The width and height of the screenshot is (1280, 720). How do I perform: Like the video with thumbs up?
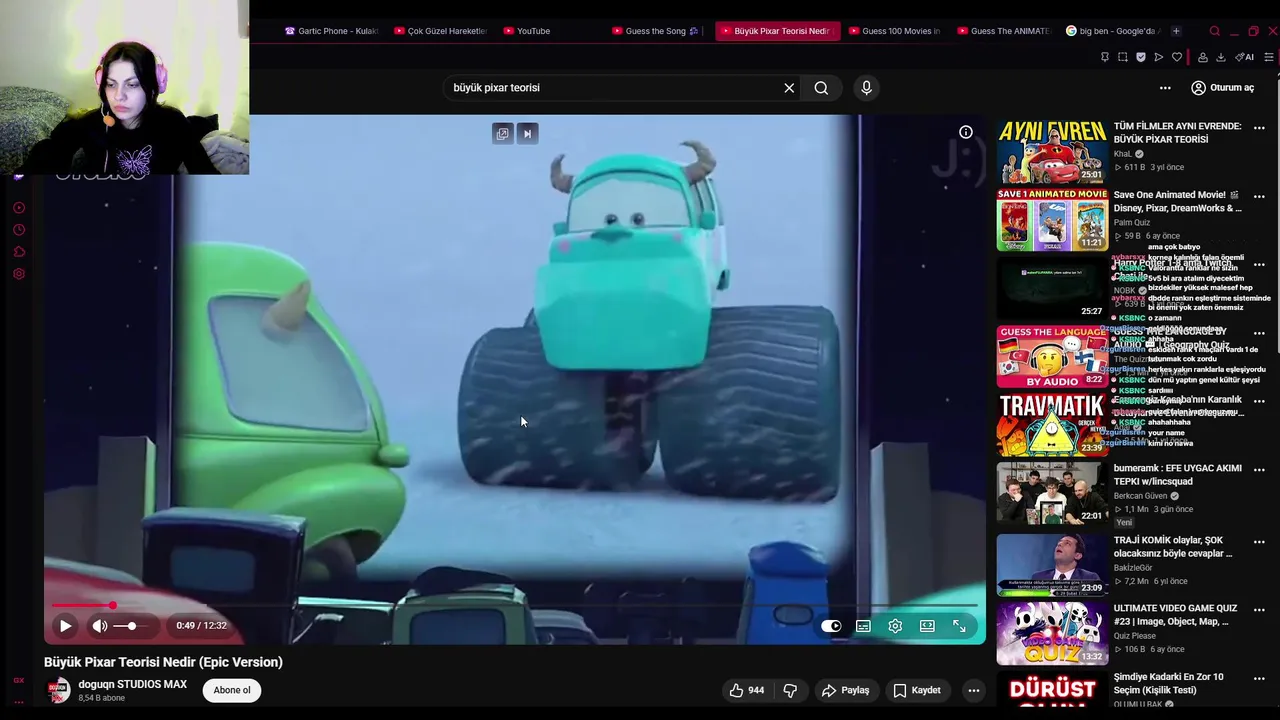tap(746, 690)
